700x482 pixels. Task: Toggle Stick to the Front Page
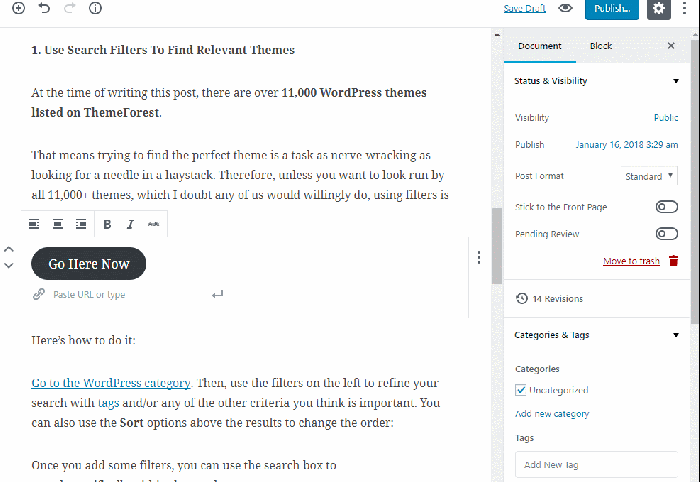(x=667, y=207)
